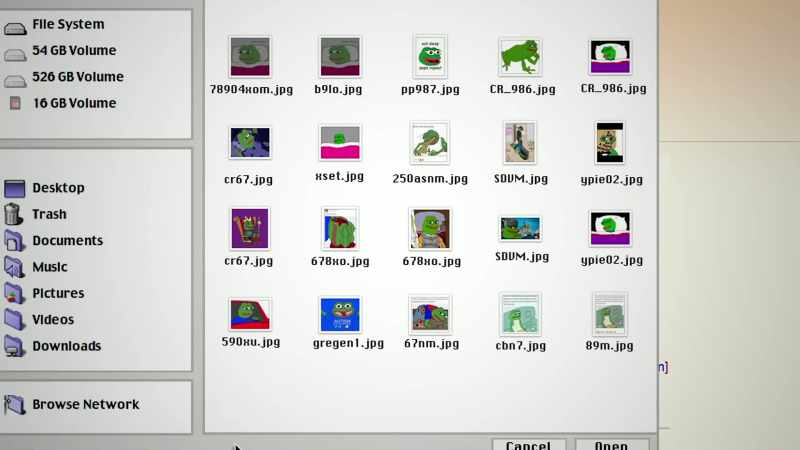Select the xset.jpg image file
This screenshot has height=450, width=800.
tap(340, 142)
